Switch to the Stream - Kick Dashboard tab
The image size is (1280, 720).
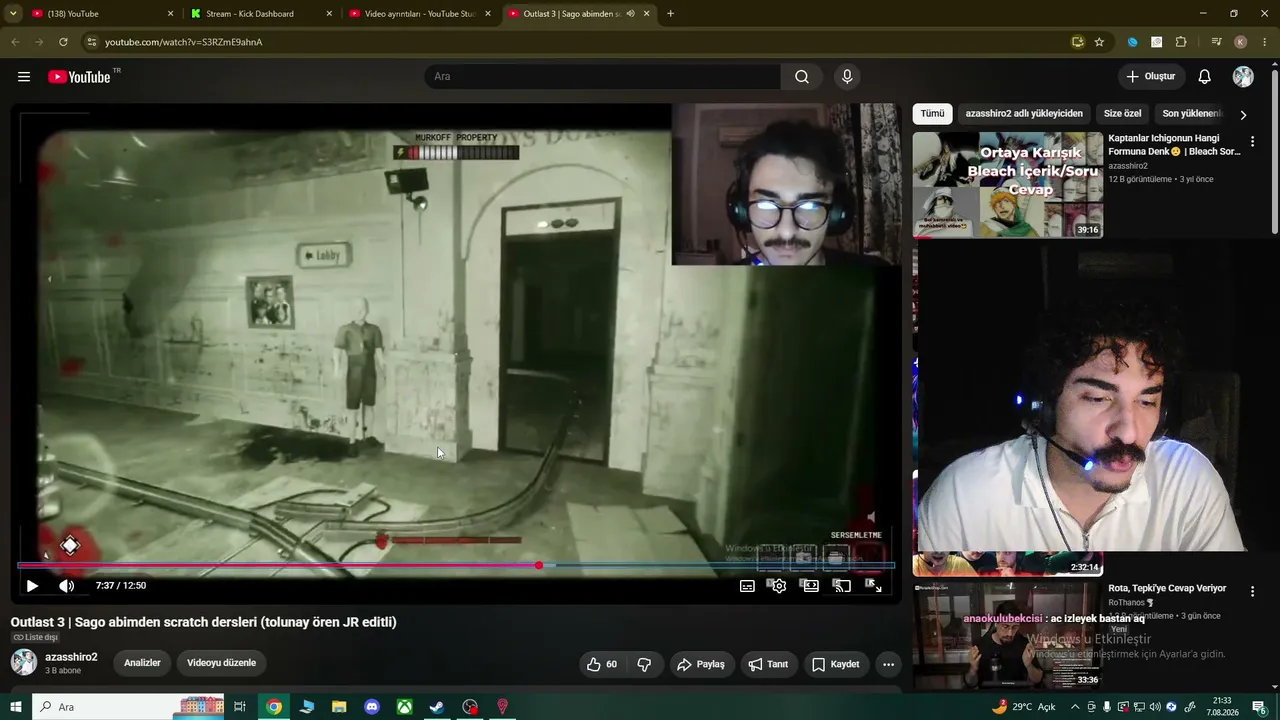click(x=260, y=14)
